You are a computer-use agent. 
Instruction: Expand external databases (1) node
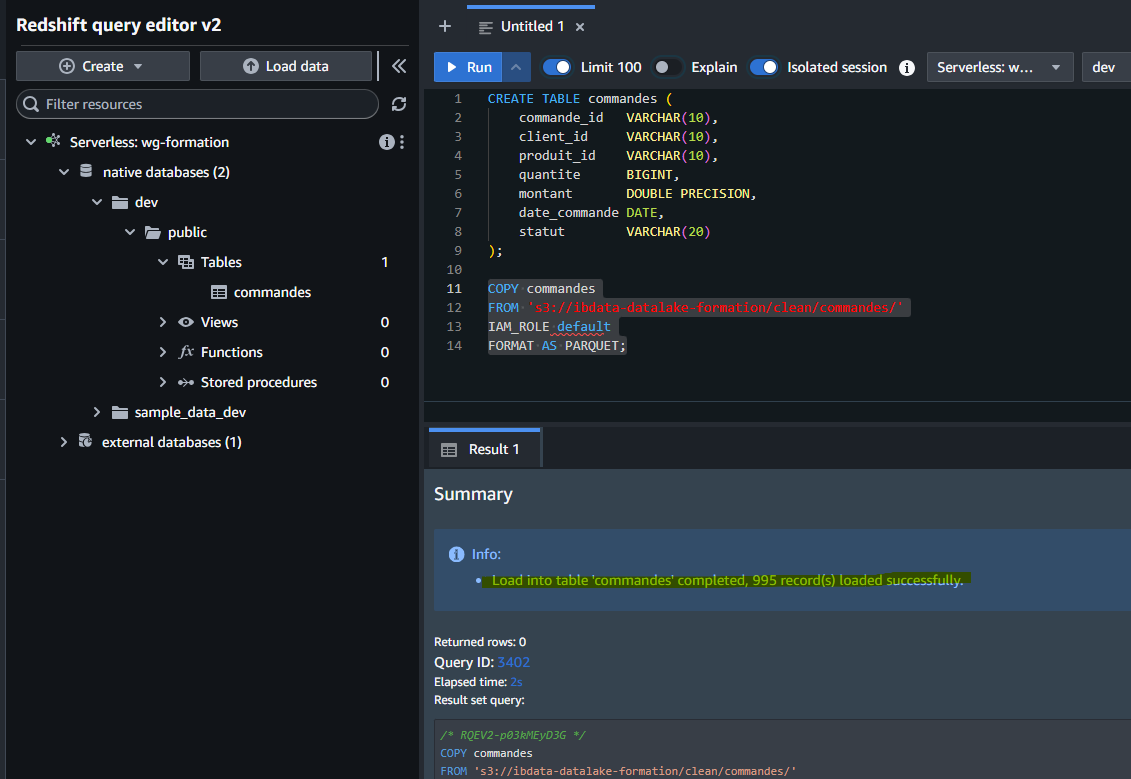pos(64,442)
